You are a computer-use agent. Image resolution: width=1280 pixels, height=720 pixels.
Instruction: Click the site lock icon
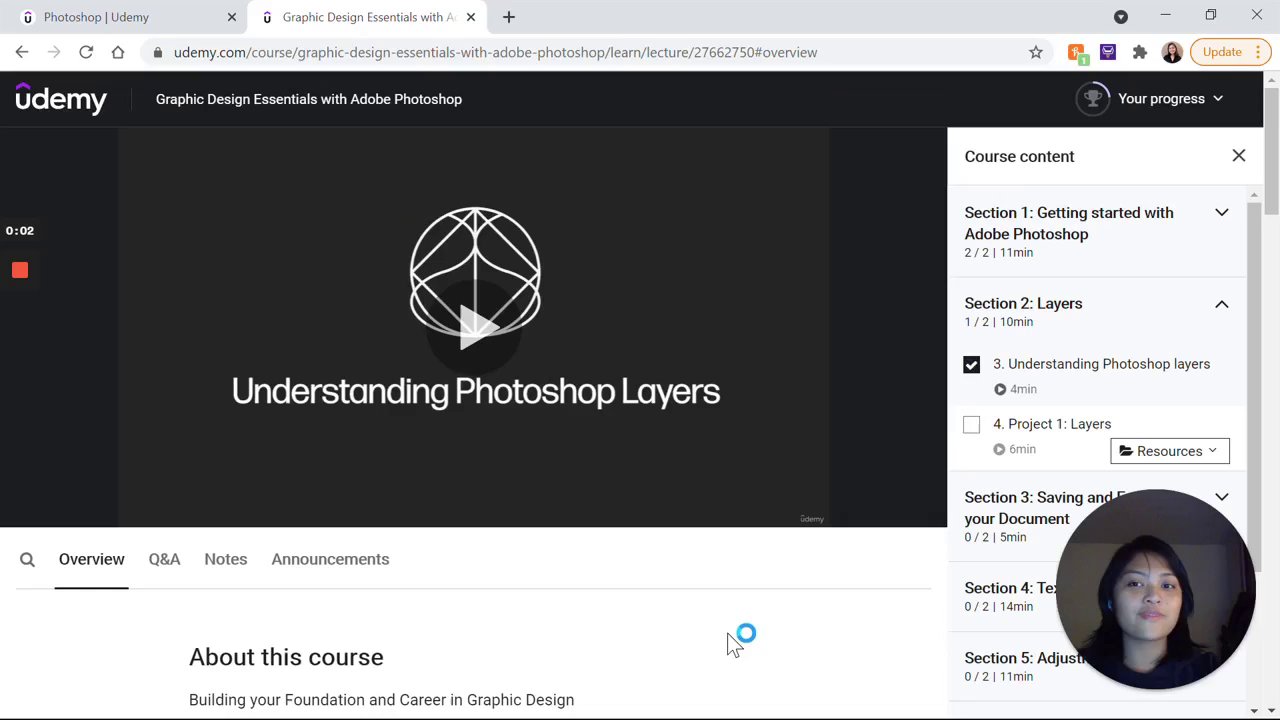click(158, 52)
